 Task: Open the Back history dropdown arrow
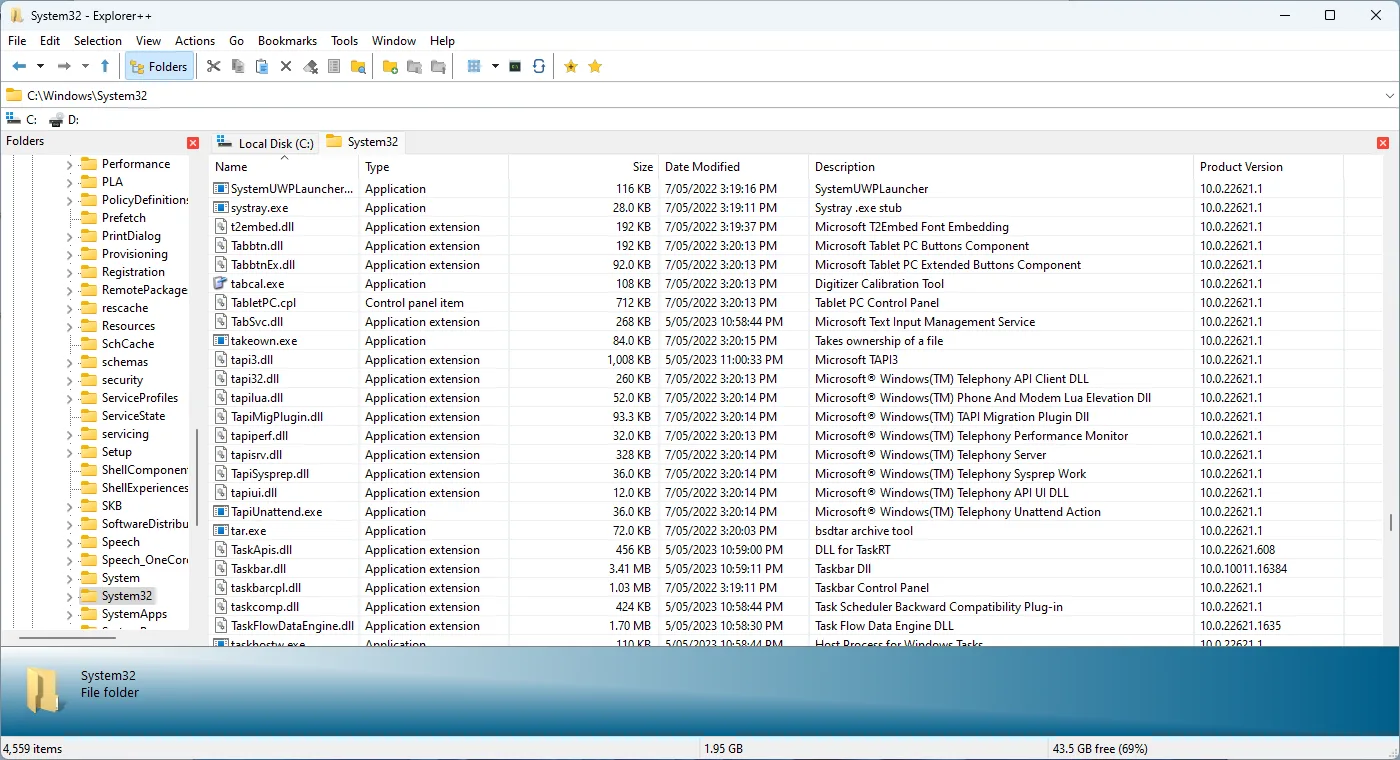point(40,66)
